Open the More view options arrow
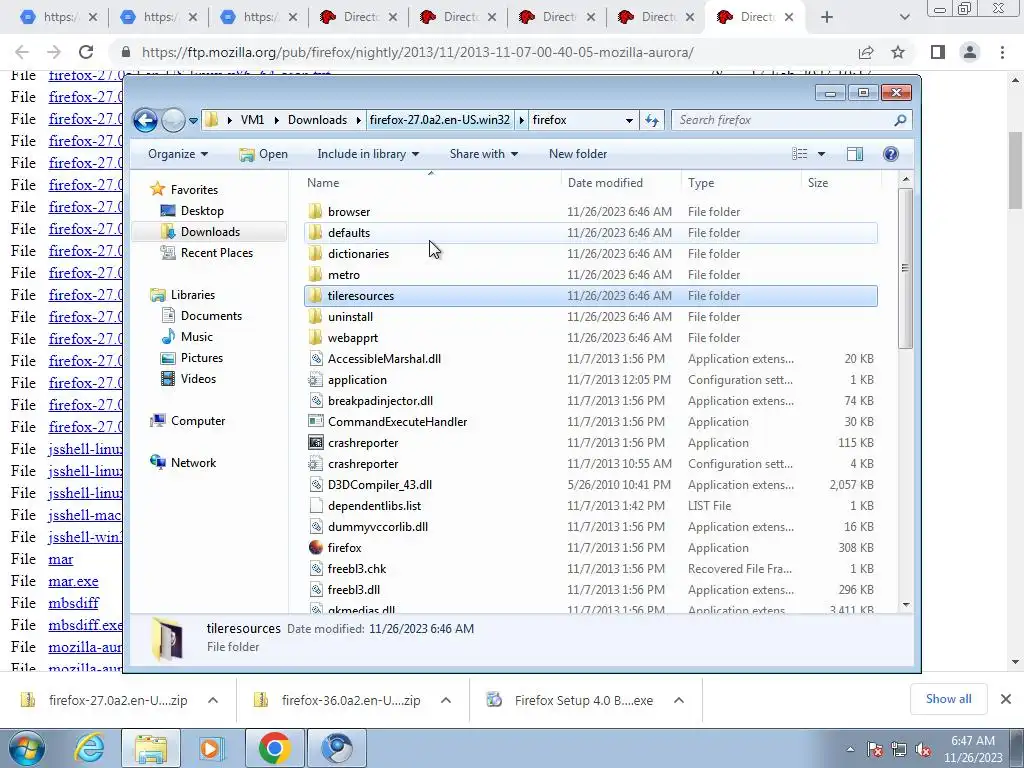 (822, 154)
